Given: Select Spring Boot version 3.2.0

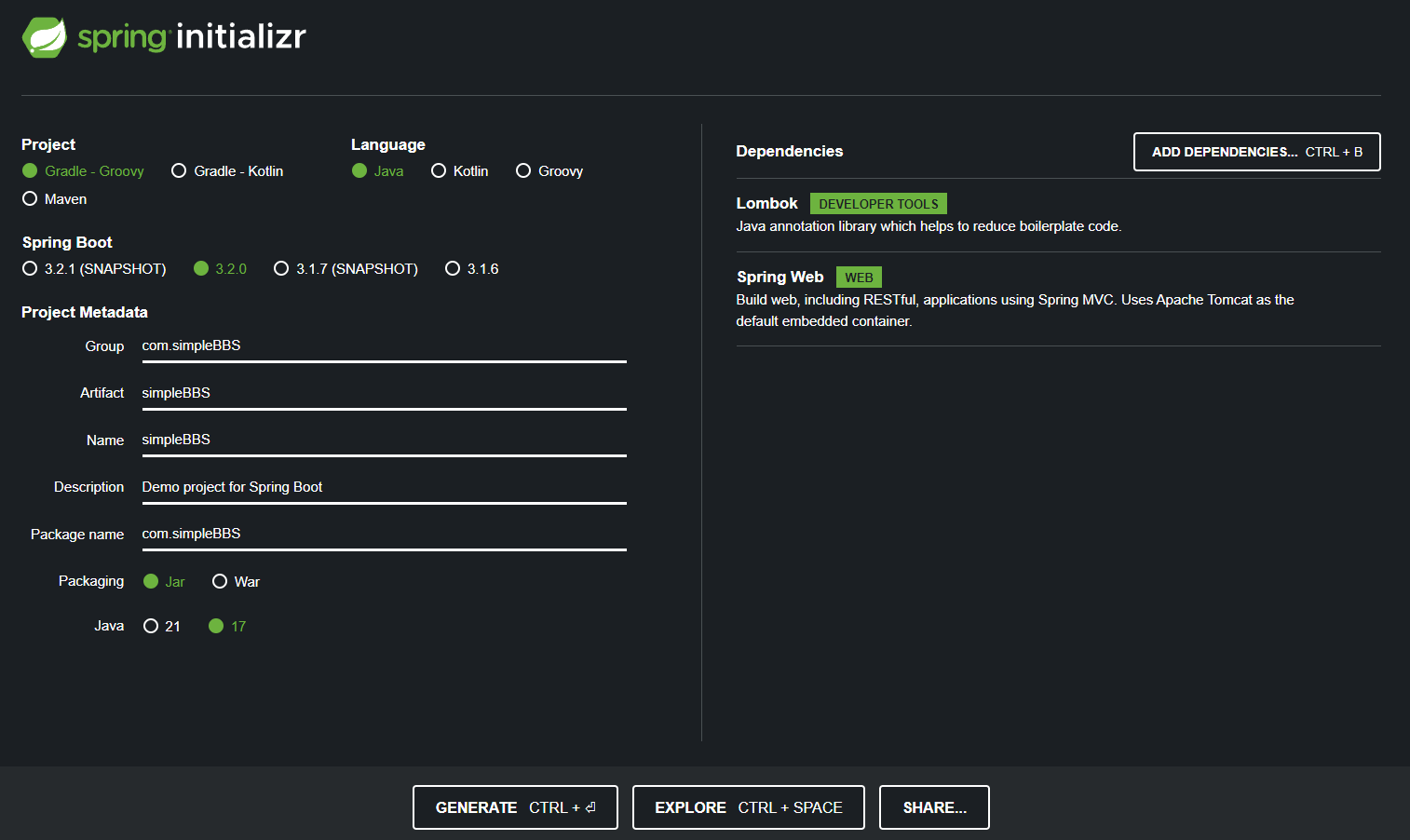Looking at the screenshot, I should click(220, 269).
